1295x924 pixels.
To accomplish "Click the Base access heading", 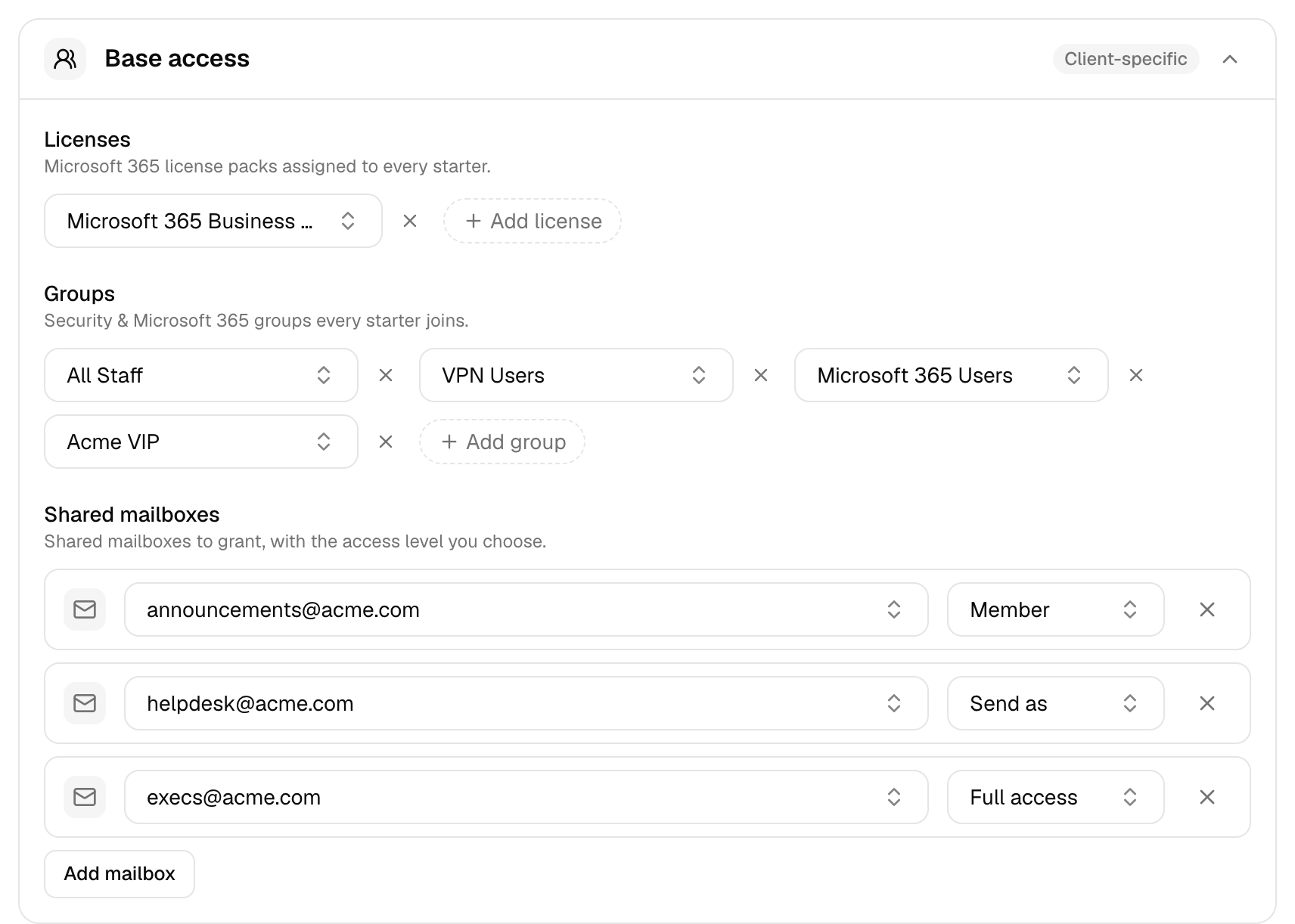I will 177,59.
